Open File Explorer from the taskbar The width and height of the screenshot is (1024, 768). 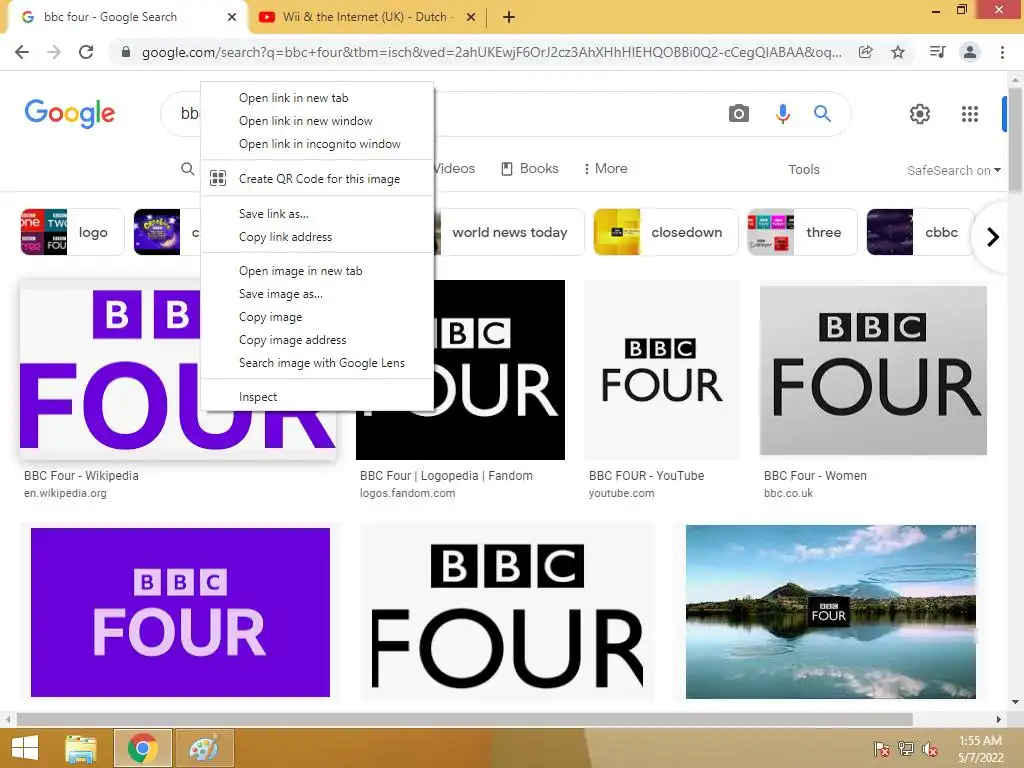tap(81, 748)
